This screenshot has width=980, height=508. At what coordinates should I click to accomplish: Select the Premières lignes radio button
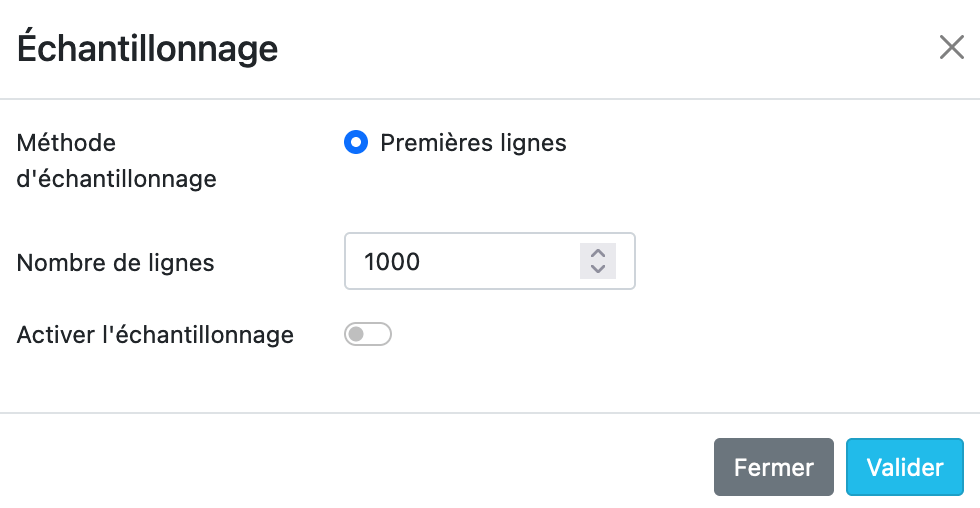pos(355,143)
